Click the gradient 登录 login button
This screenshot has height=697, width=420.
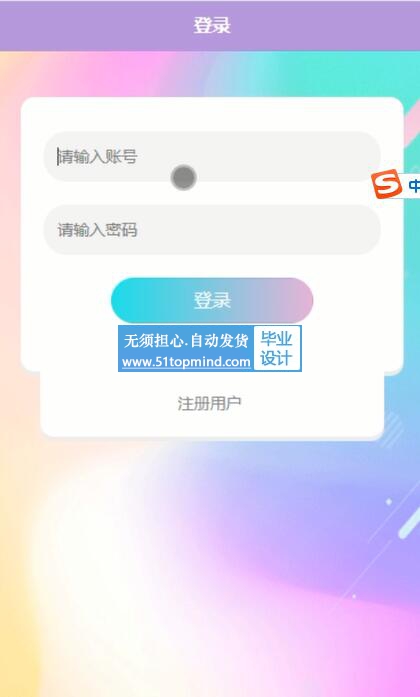[x=212, y=300]
